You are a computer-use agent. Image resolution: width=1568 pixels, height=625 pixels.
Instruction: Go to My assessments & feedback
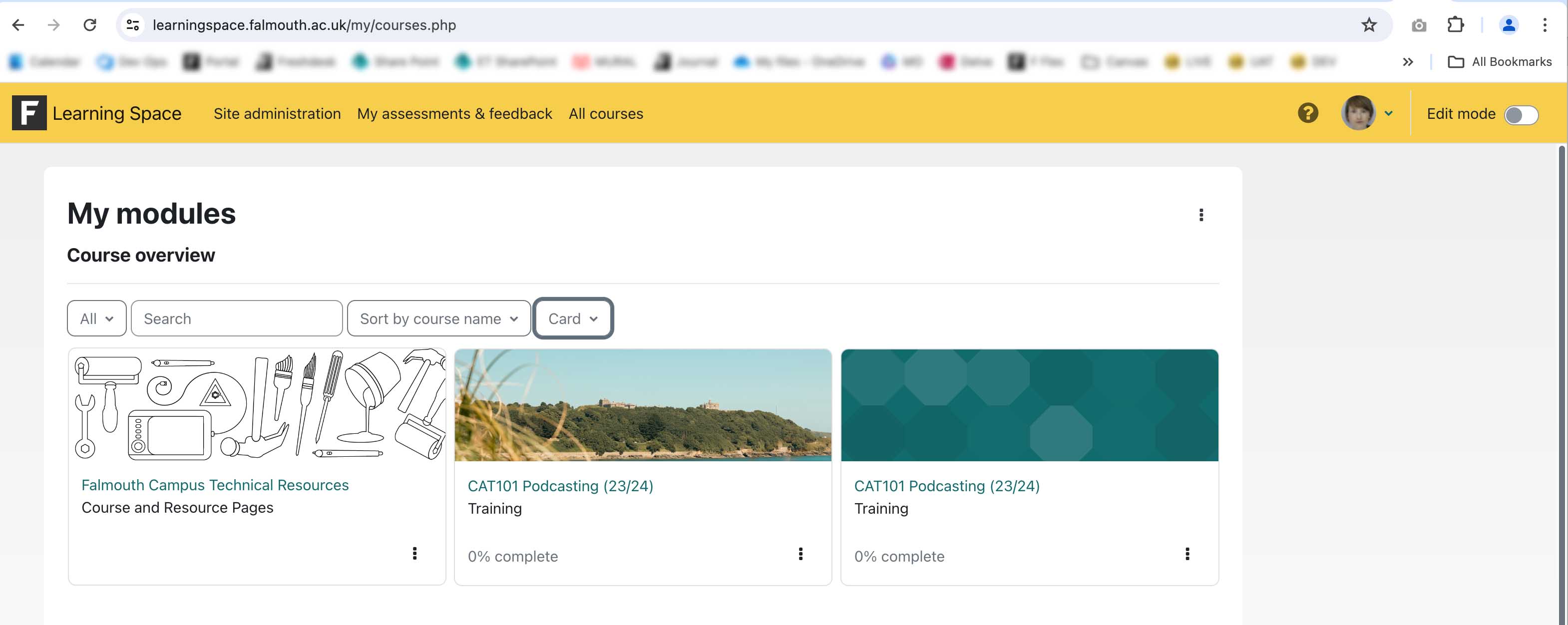(454, 114)
